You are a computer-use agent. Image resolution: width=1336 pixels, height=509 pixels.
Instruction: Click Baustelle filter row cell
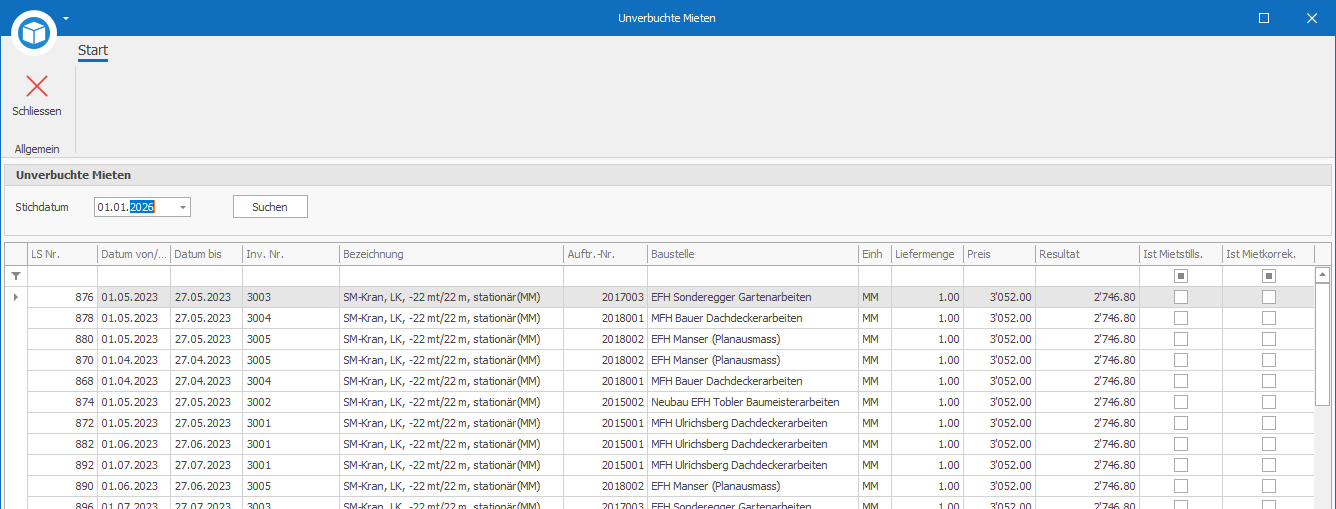pos(752,275)
